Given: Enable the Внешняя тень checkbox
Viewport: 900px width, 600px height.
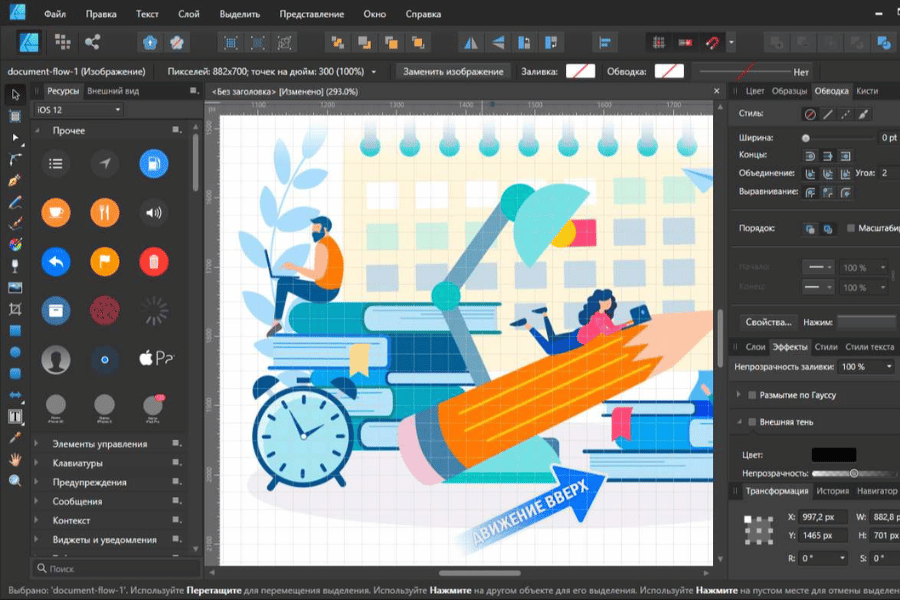Looking at the screenshot, I should point(752,422).
